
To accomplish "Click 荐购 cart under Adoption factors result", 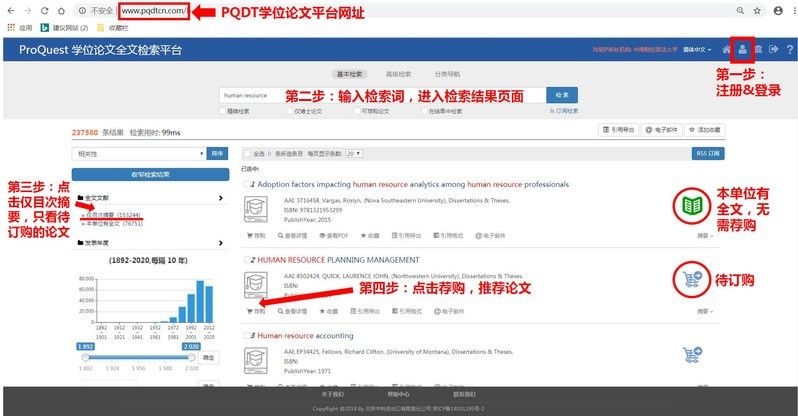I will pos(256,236).
